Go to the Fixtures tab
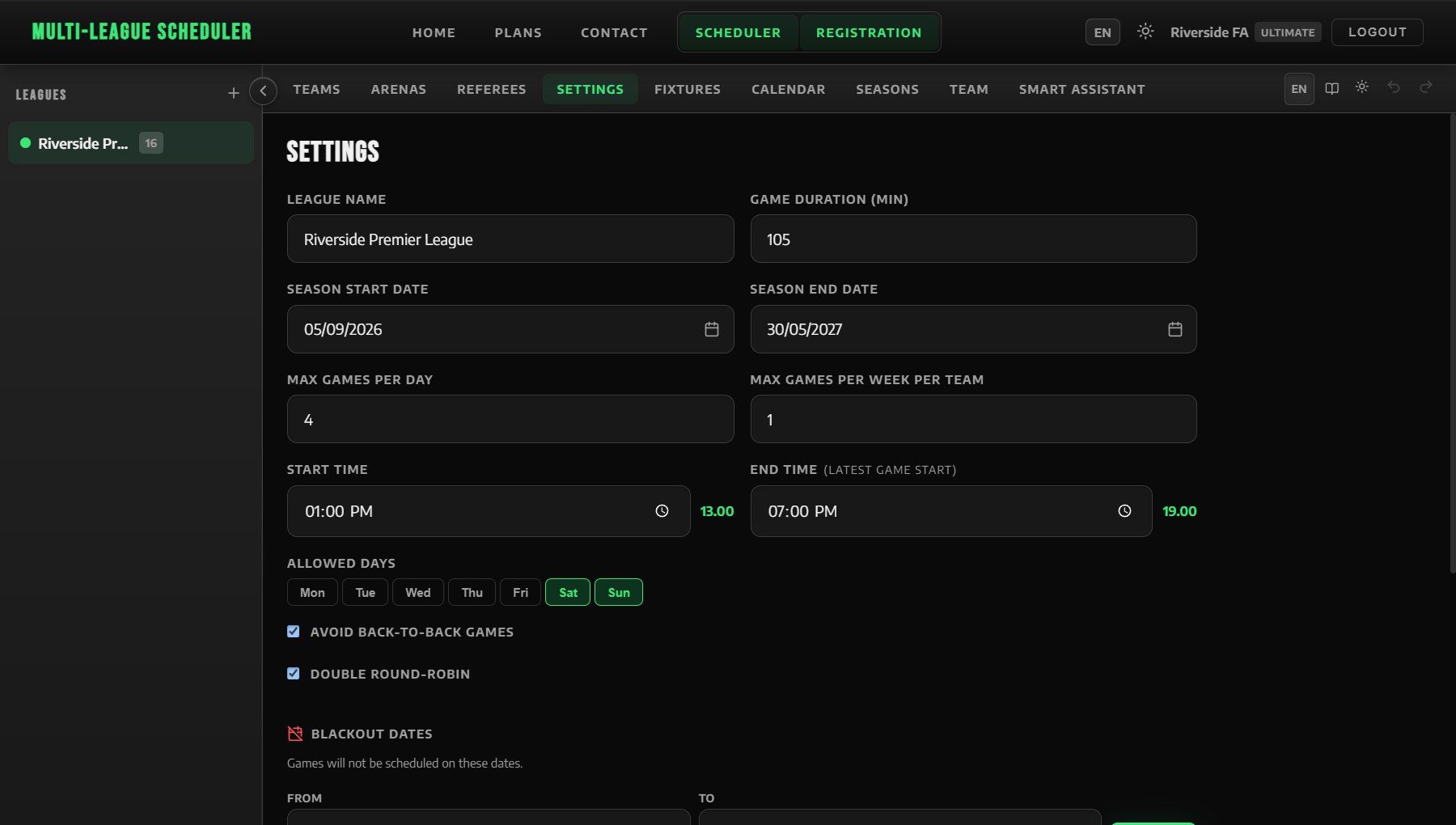The width and height of the screenshot is (1456, 825). 688,89
